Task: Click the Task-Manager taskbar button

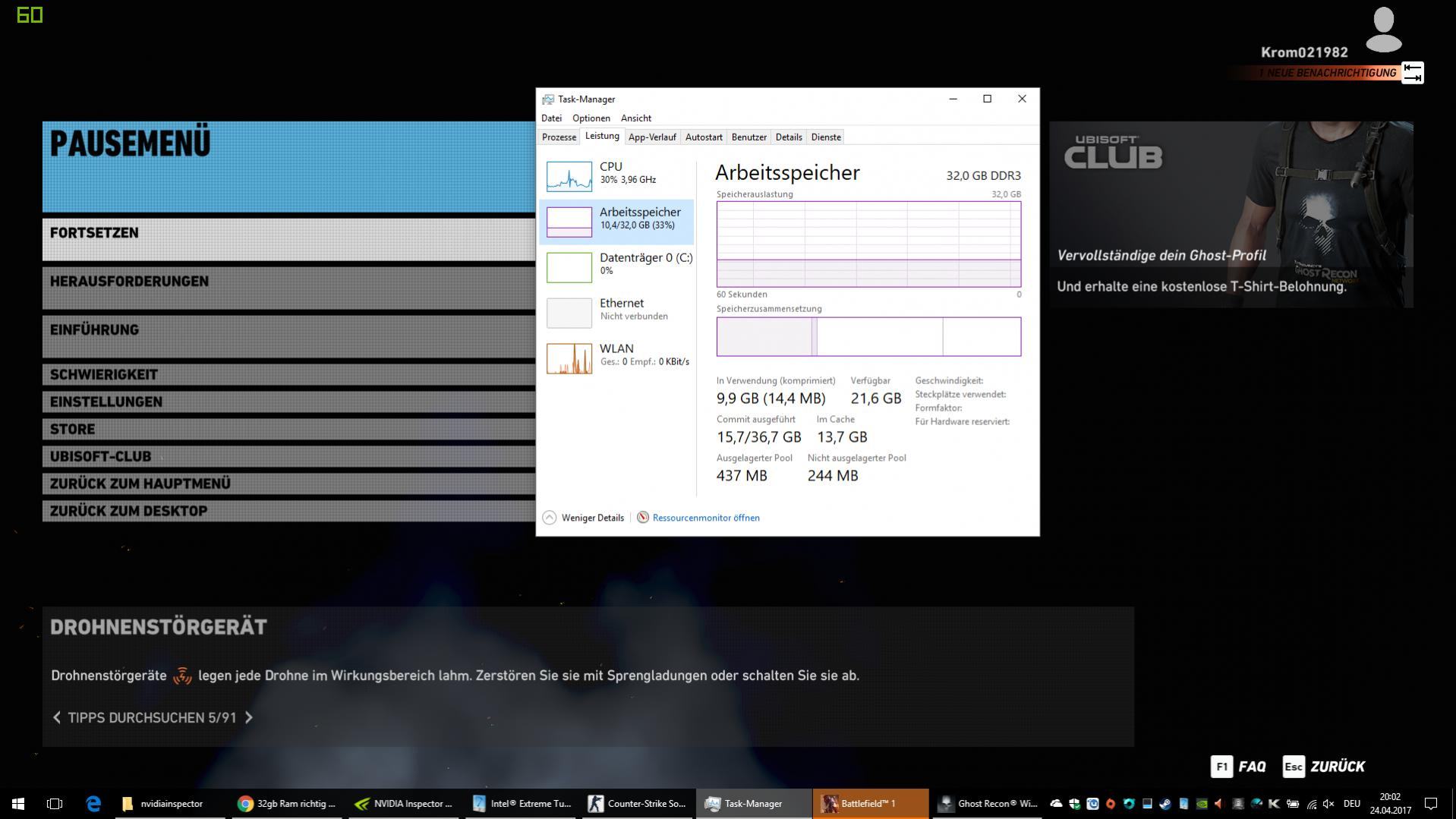Action: pos(754,803)
